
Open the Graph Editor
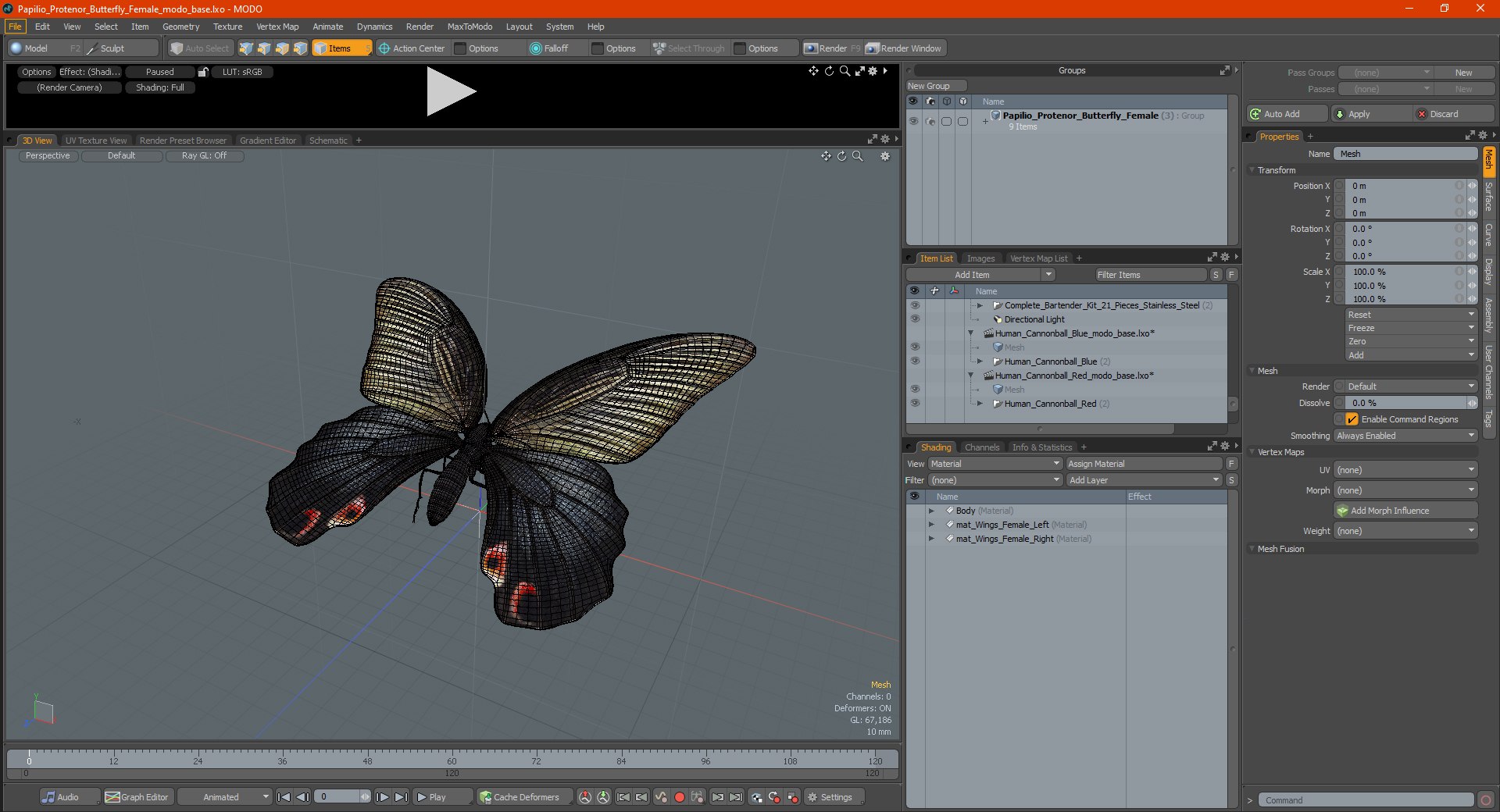pyautogui.click(x=137, y=797)
